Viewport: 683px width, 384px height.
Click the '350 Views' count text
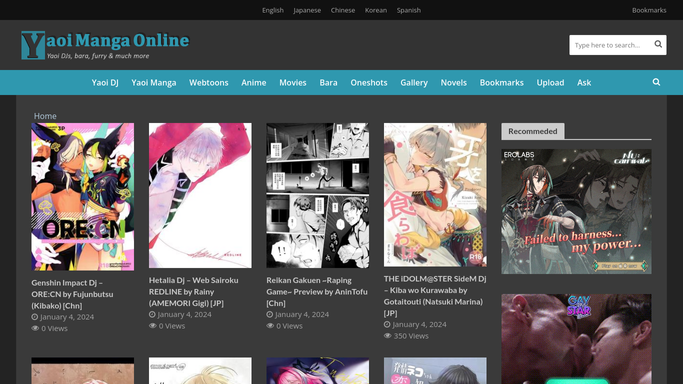(411, 336)
